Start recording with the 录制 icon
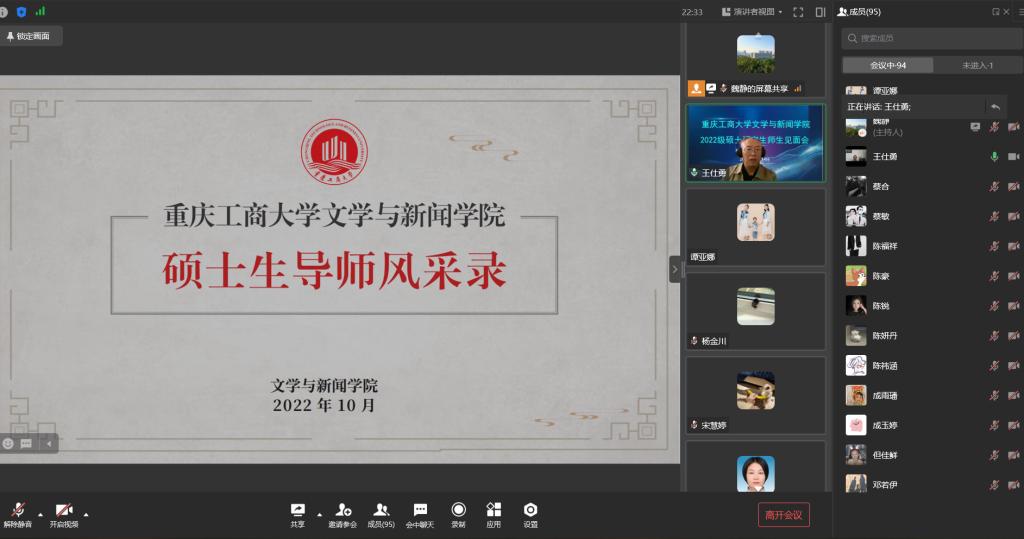 point(458,511)
